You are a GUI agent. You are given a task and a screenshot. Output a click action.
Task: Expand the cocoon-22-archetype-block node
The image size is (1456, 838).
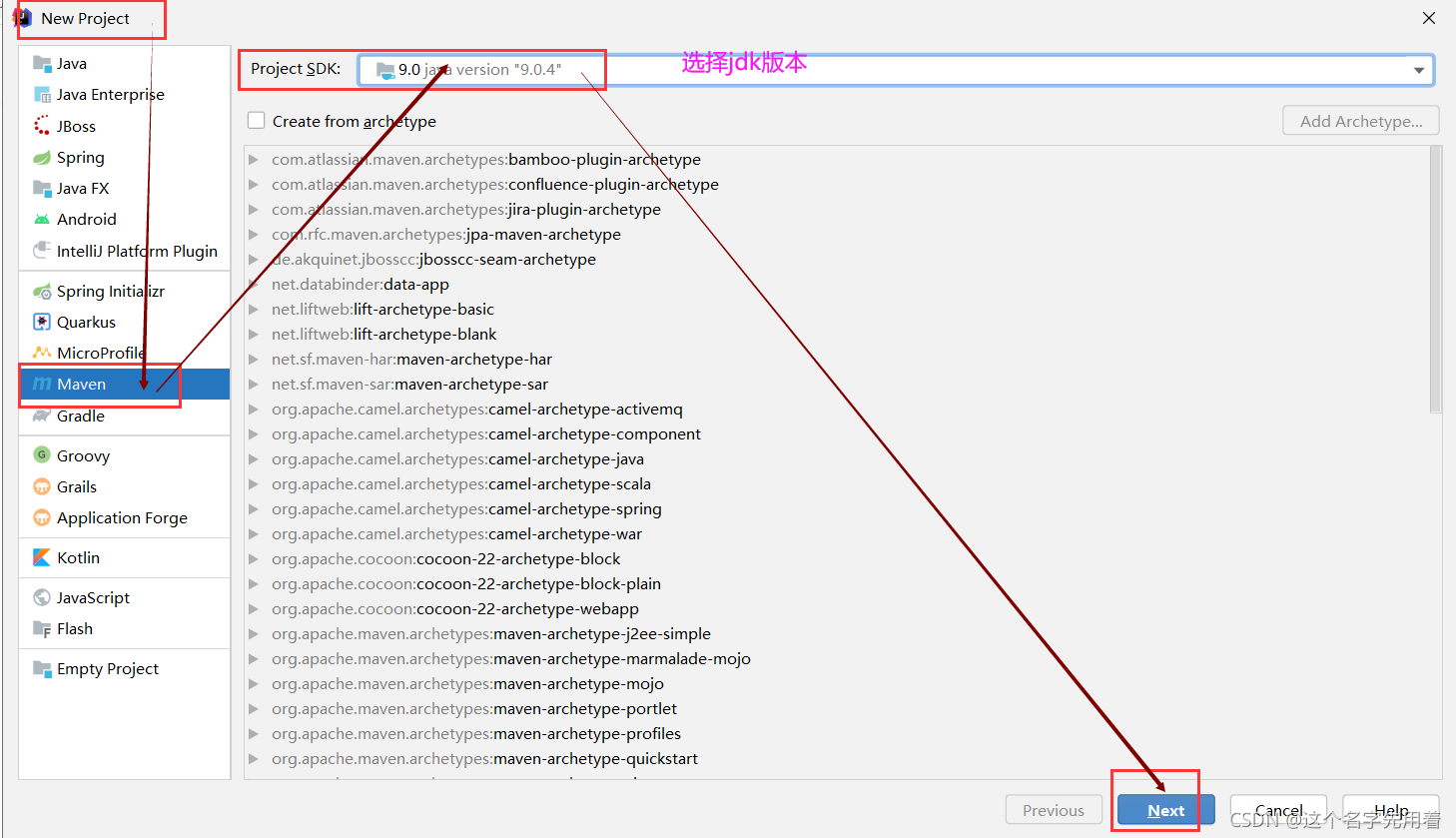point(254,558)
